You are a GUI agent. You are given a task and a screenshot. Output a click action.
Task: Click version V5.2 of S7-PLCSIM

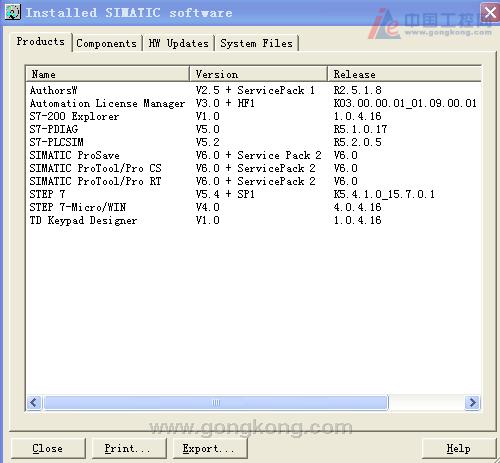[x=208, y=142]
